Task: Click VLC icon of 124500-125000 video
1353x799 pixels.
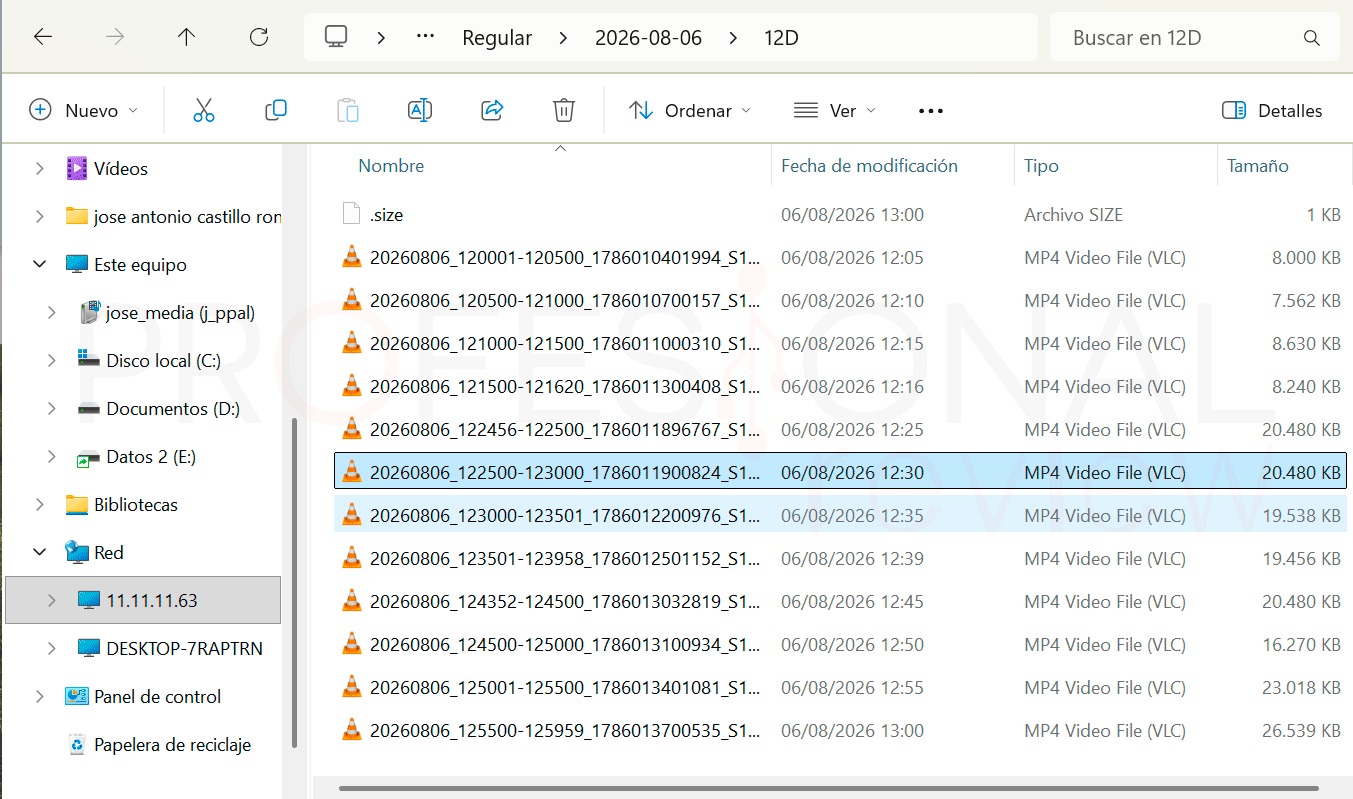Action: [x=351, y=644]
